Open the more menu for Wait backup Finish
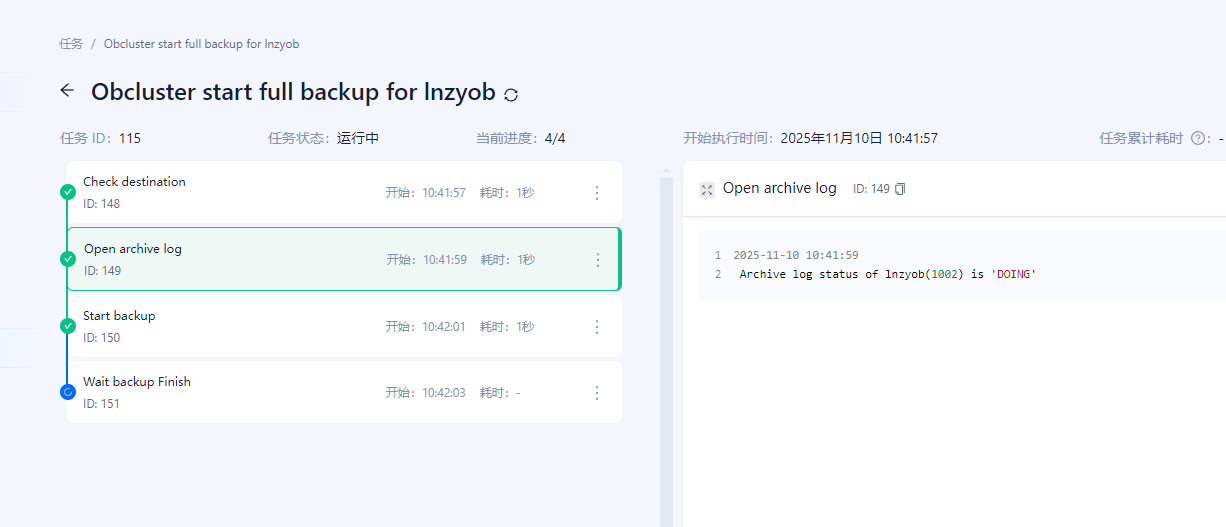The height and width of the screenshot is (527, 1226). tap(597, 393)
